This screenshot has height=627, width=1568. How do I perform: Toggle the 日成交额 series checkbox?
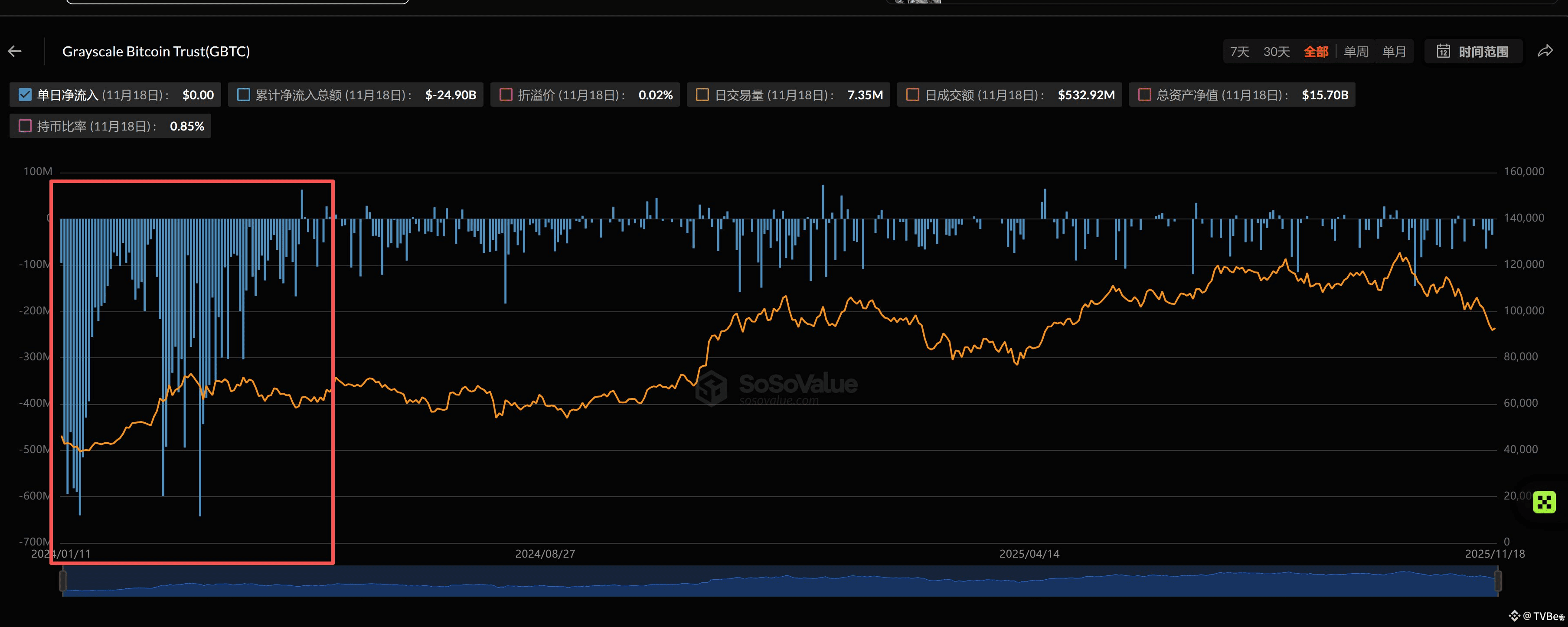tap(912, 95)
